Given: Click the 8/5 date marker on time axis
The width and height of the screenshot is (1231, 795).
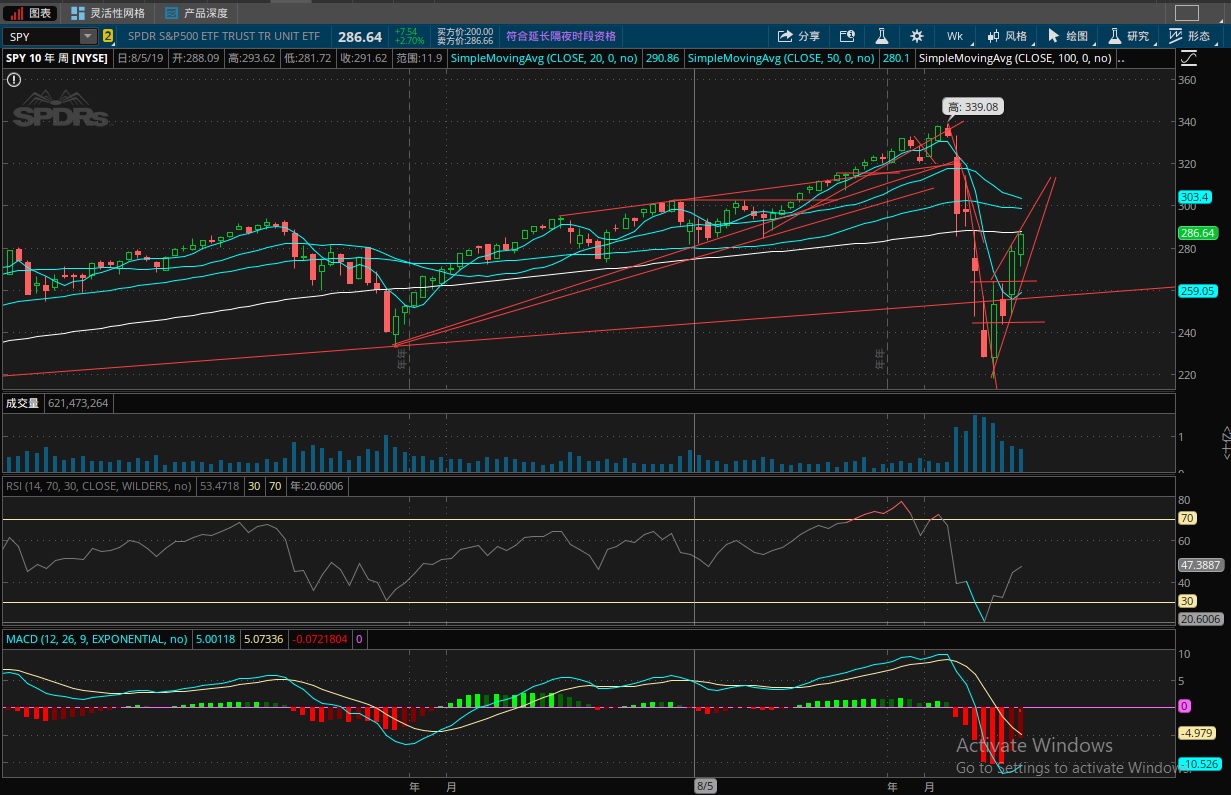Looking at the screenshot, I should [705, 786].
